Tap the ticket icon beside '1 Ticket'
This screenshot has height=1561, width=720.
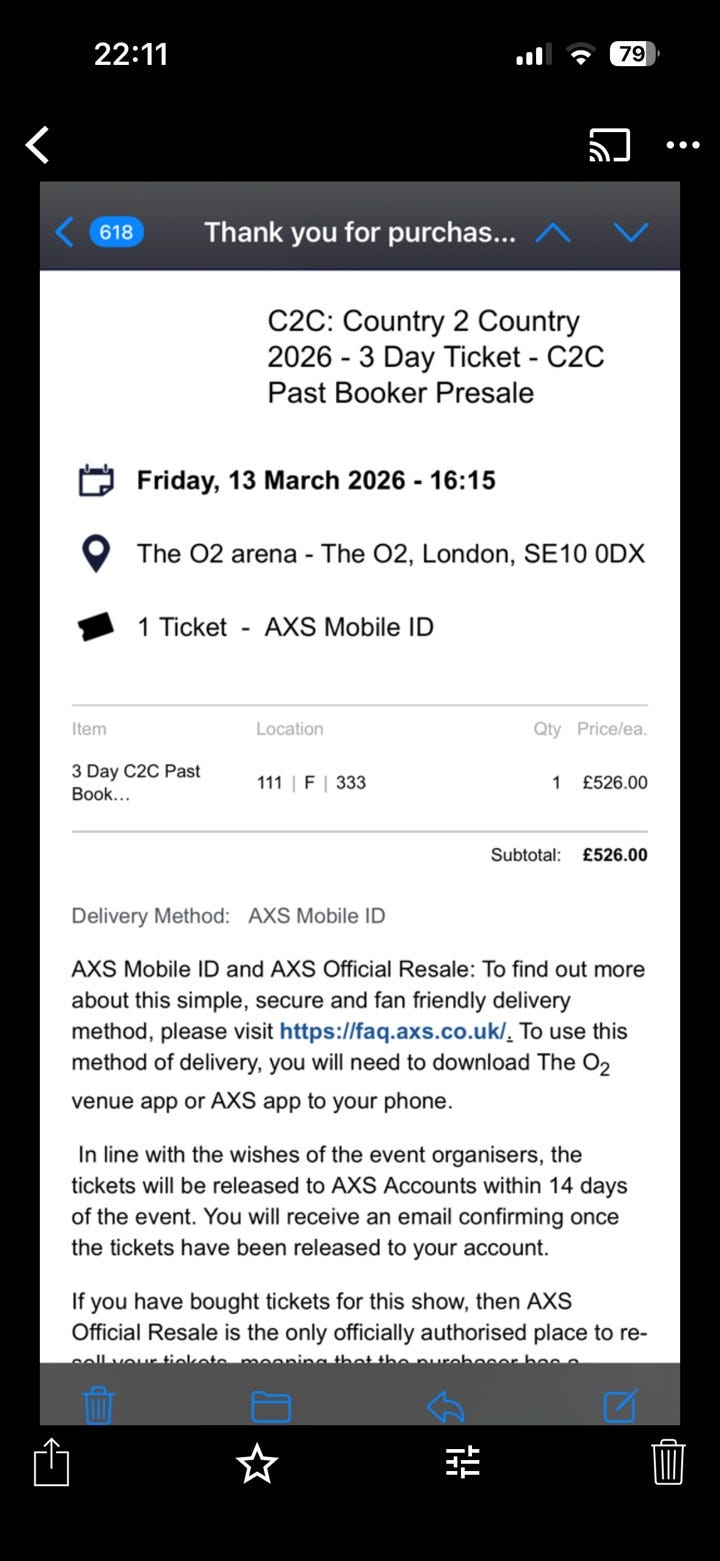[96, 627]
